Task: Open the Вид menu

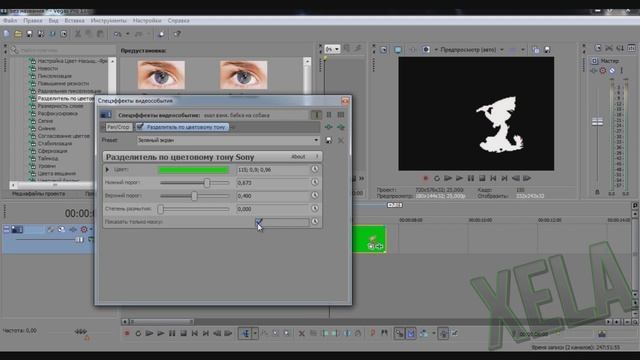Action: tap(53, 20)
